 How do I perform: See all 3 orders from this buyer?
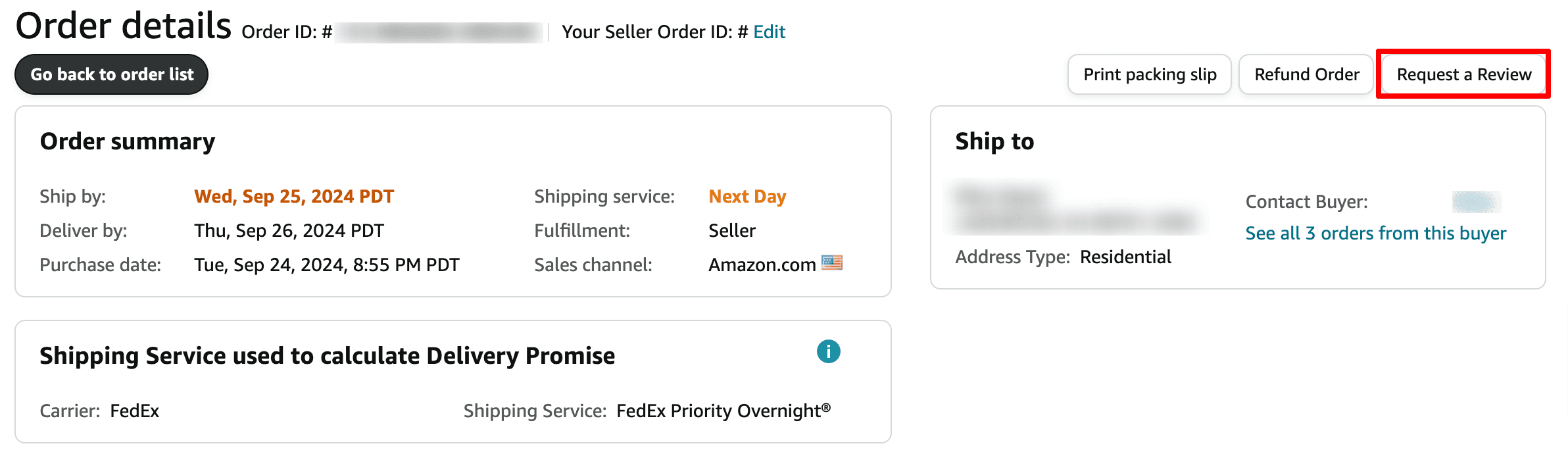point(1375,233)
